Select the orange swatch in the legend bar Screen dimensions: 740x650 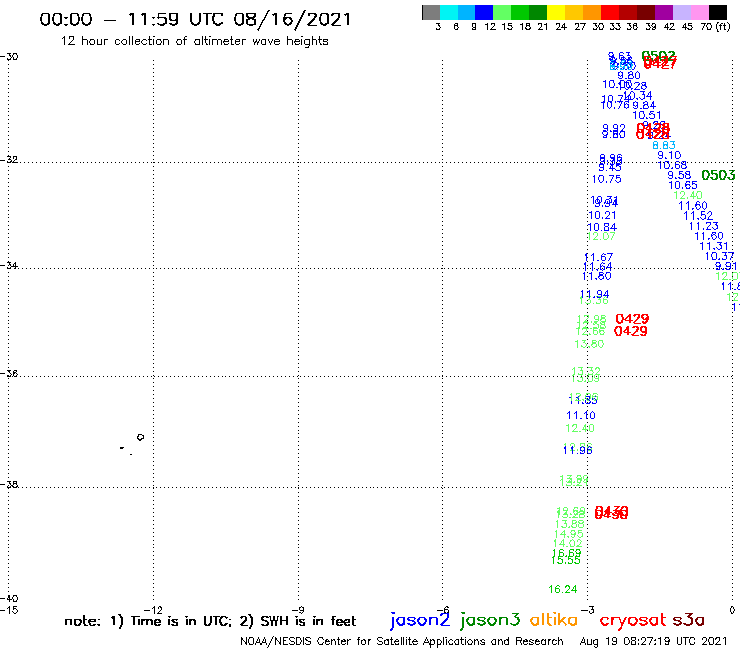592,12
